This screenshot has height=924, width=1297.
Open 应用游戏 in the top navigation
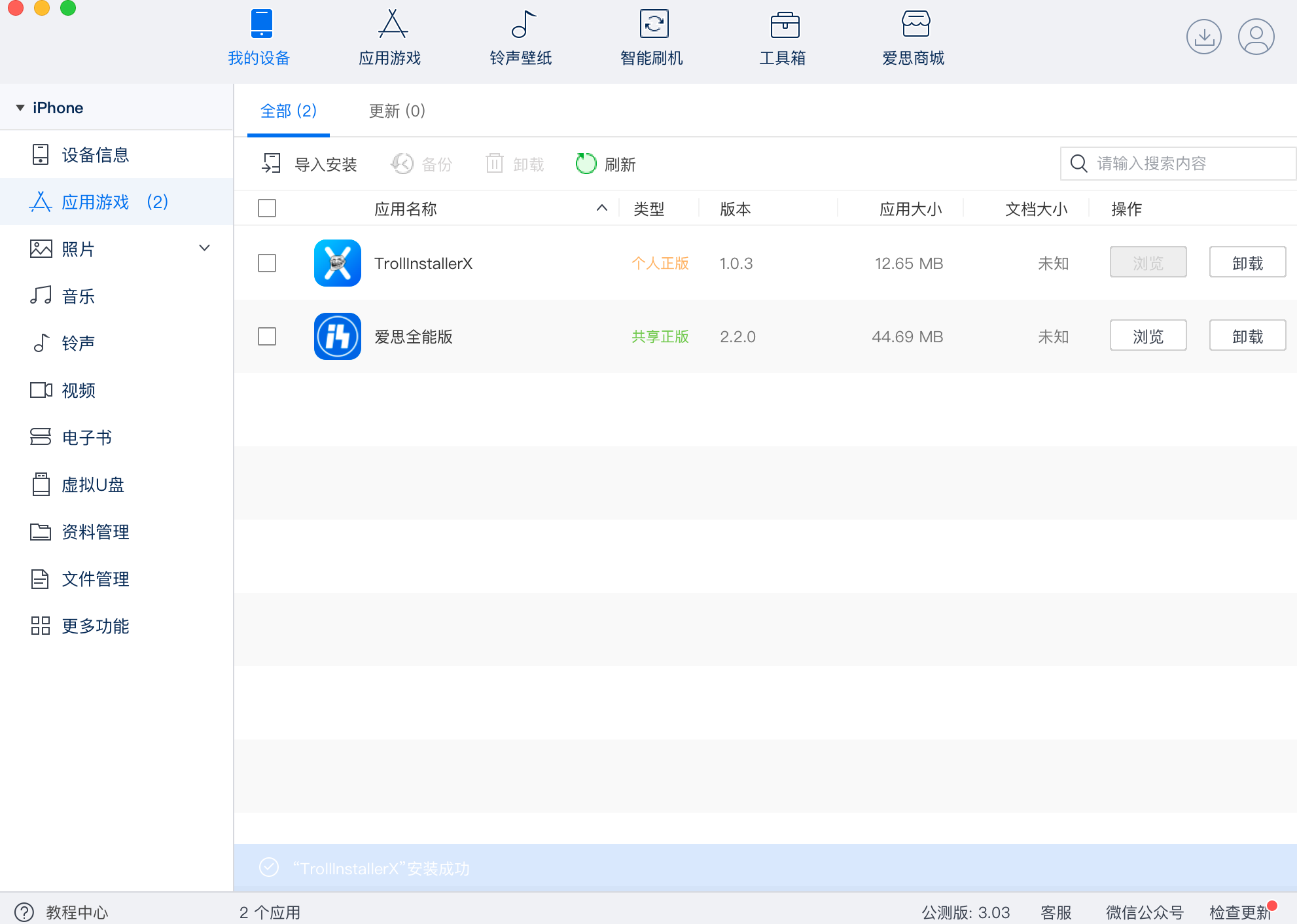[x=390, y=37]
